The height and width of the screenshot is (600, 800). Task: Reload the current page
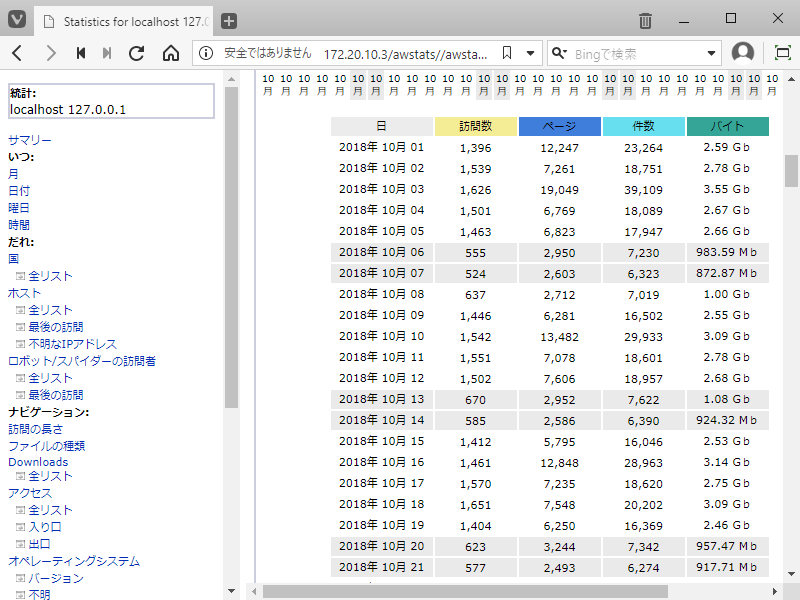tap(137, 53)
